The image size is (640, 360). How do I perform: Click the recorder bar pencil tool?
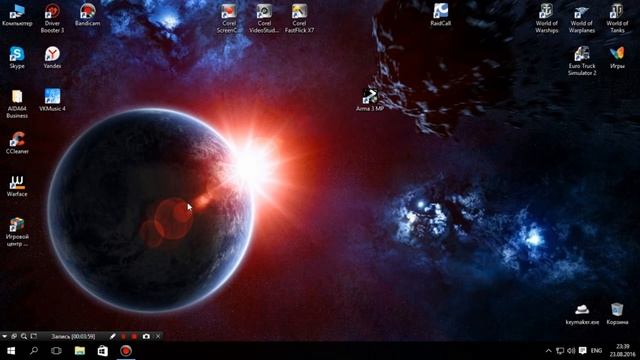[113, 336]
